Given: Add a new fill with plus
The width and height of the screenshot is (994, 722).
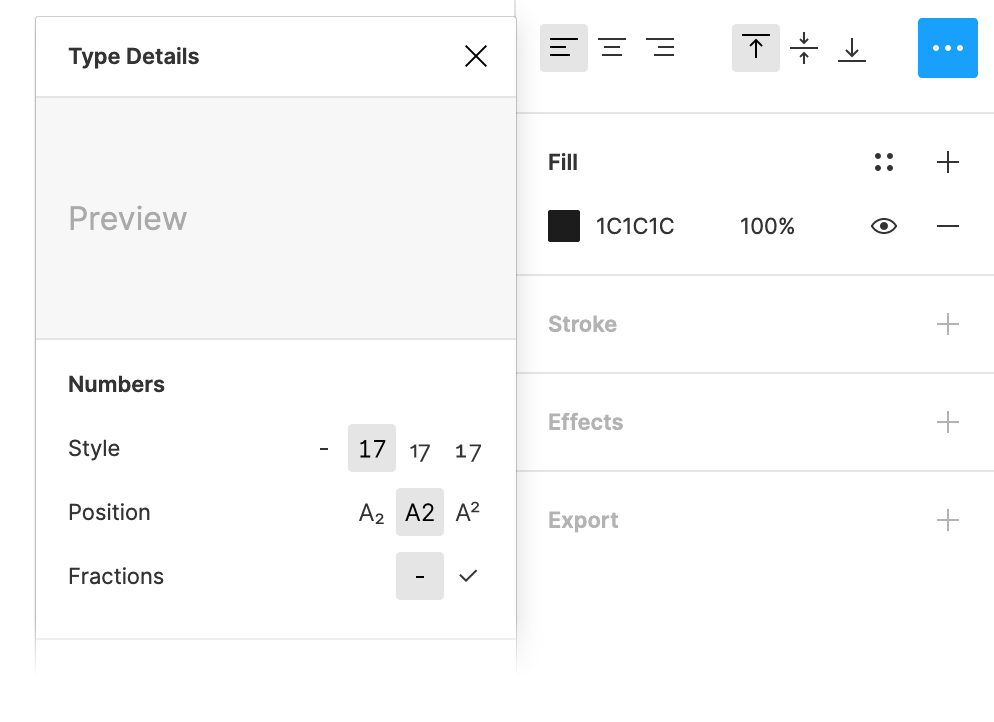Looking at the screenshot, I should 948,162.
